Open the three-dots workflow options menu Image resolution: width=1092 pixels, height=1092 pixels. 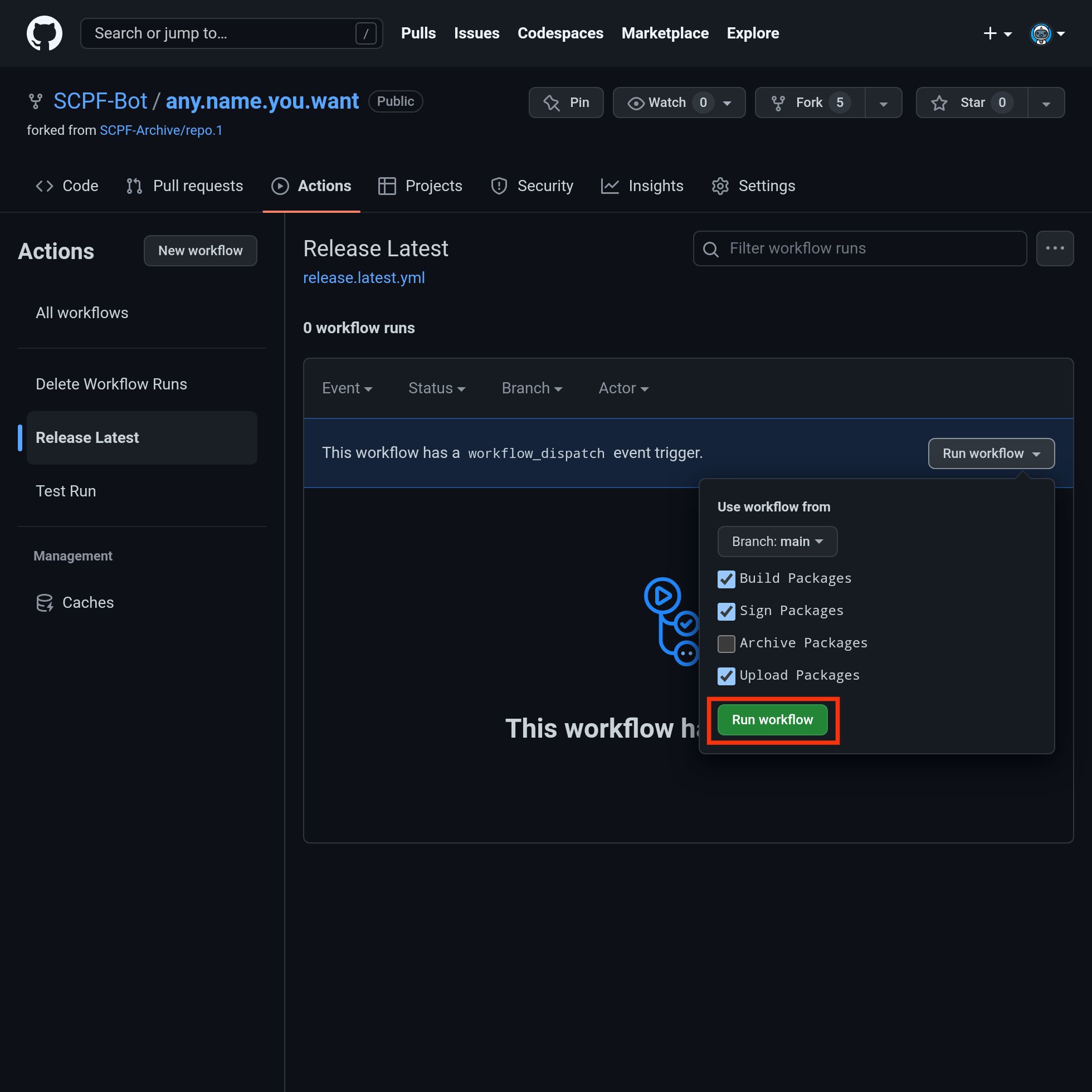(1054, 248)
